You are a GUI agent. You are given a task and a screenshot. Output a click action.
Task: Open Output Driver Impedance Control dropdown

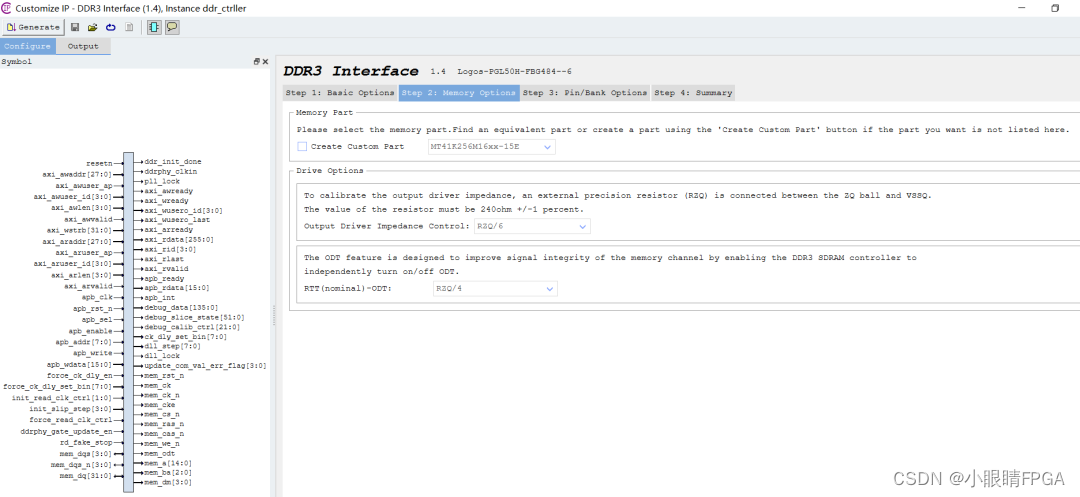click(x=532, y=226)
